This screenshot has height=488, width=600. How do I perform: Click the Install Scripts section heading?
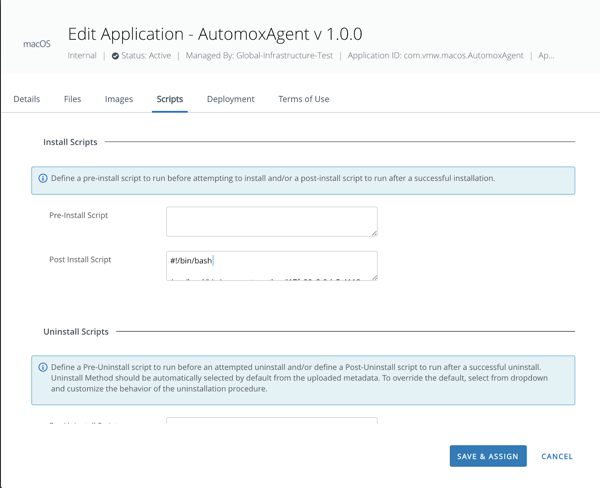[x=70, y=142]
